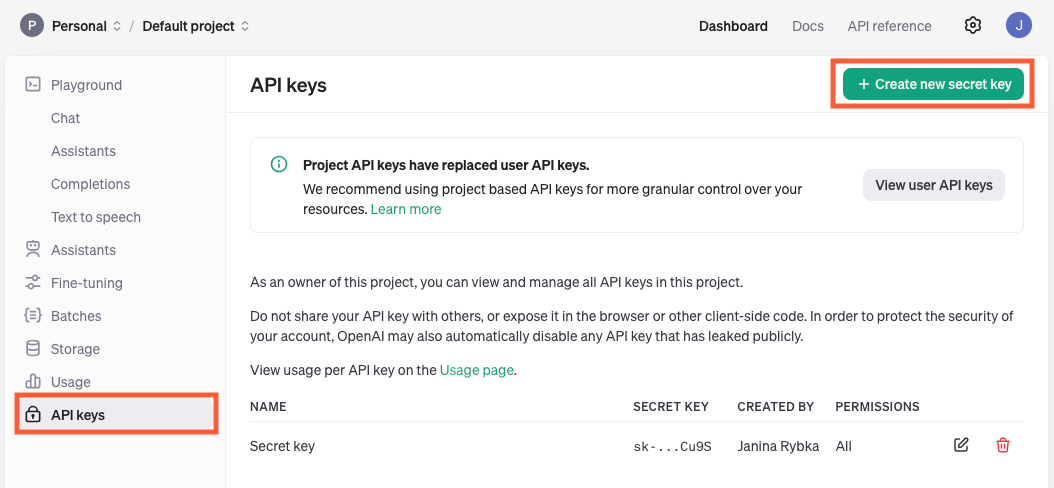Screen dimensions: 1054x488
Task: Delete the Secret key with trash icon
Action: tap(1003, 445)
